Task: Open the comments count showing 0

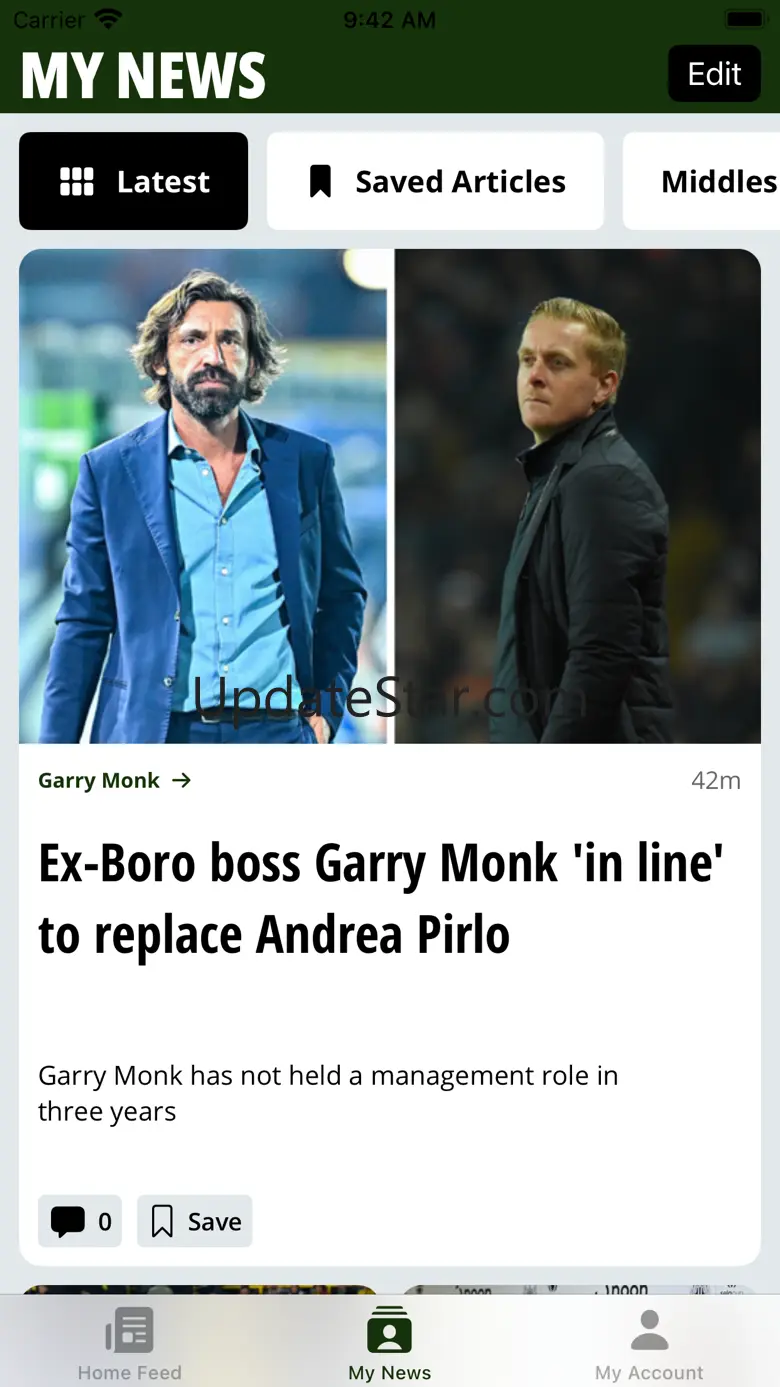Action: point(80,1221)
